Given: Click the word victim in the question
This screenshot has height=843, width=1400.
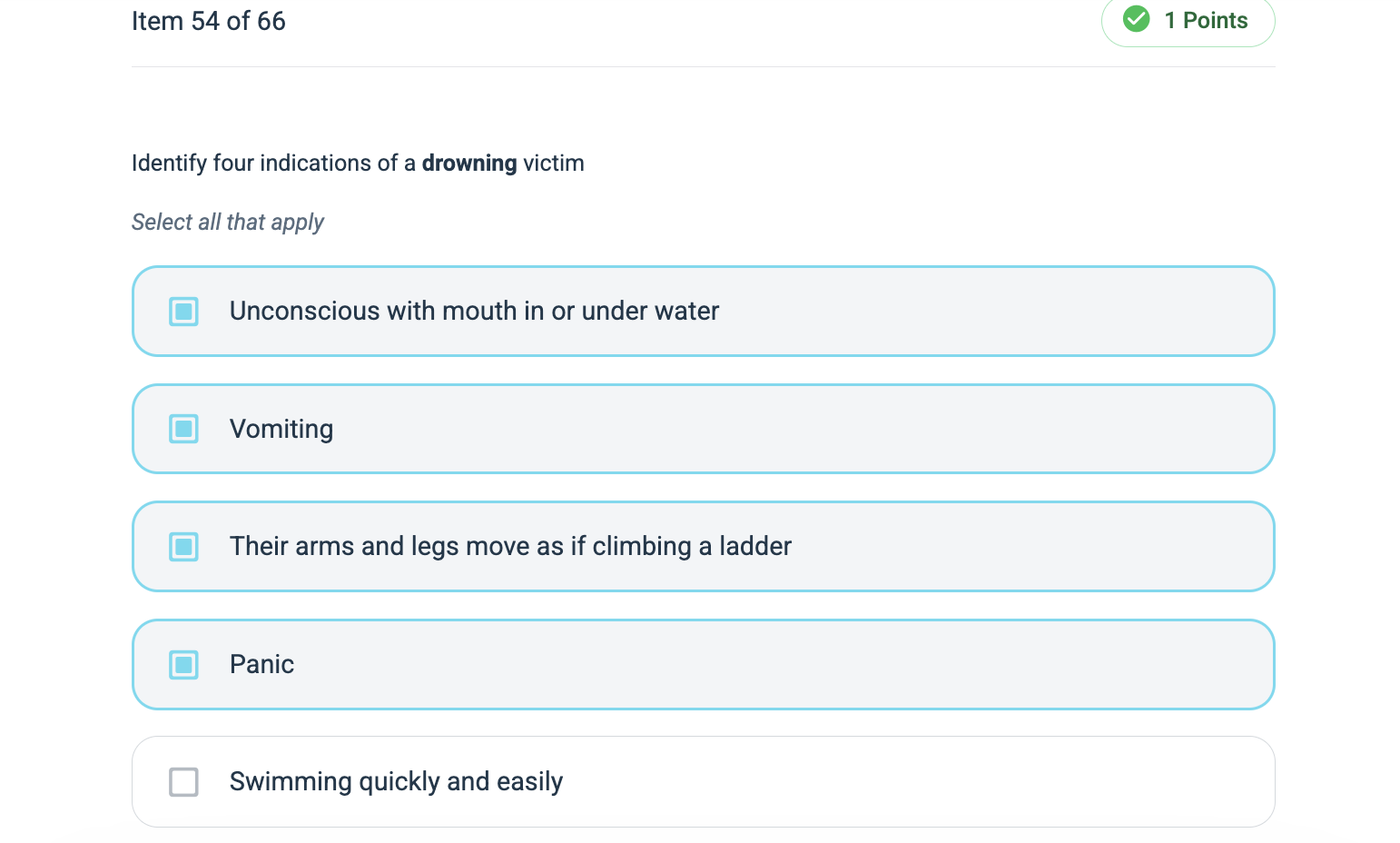Looking at the screenshot, I should point(554,164).
